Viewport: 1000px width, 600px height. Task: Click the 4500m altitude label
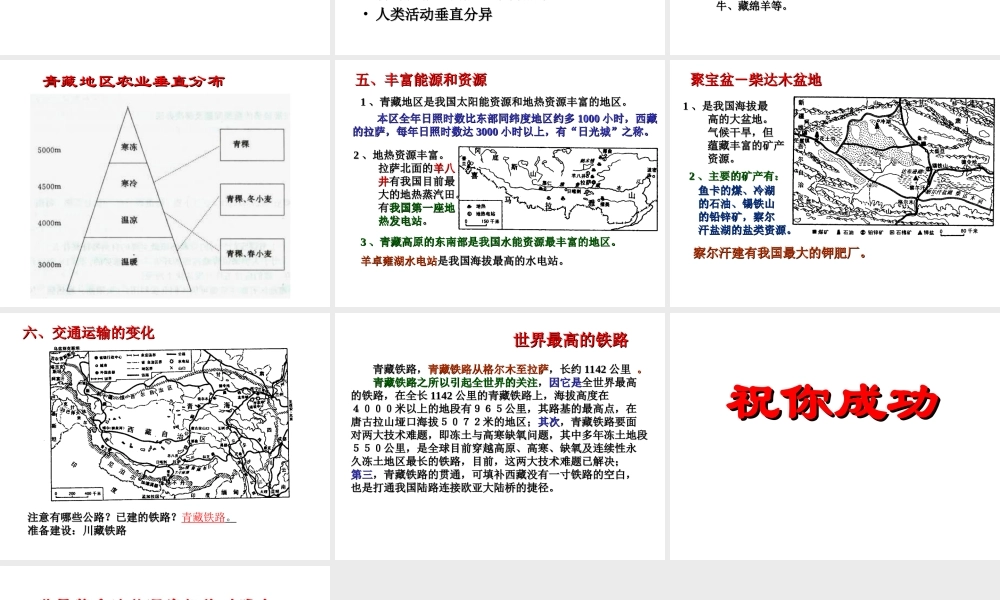click(49, 187)
